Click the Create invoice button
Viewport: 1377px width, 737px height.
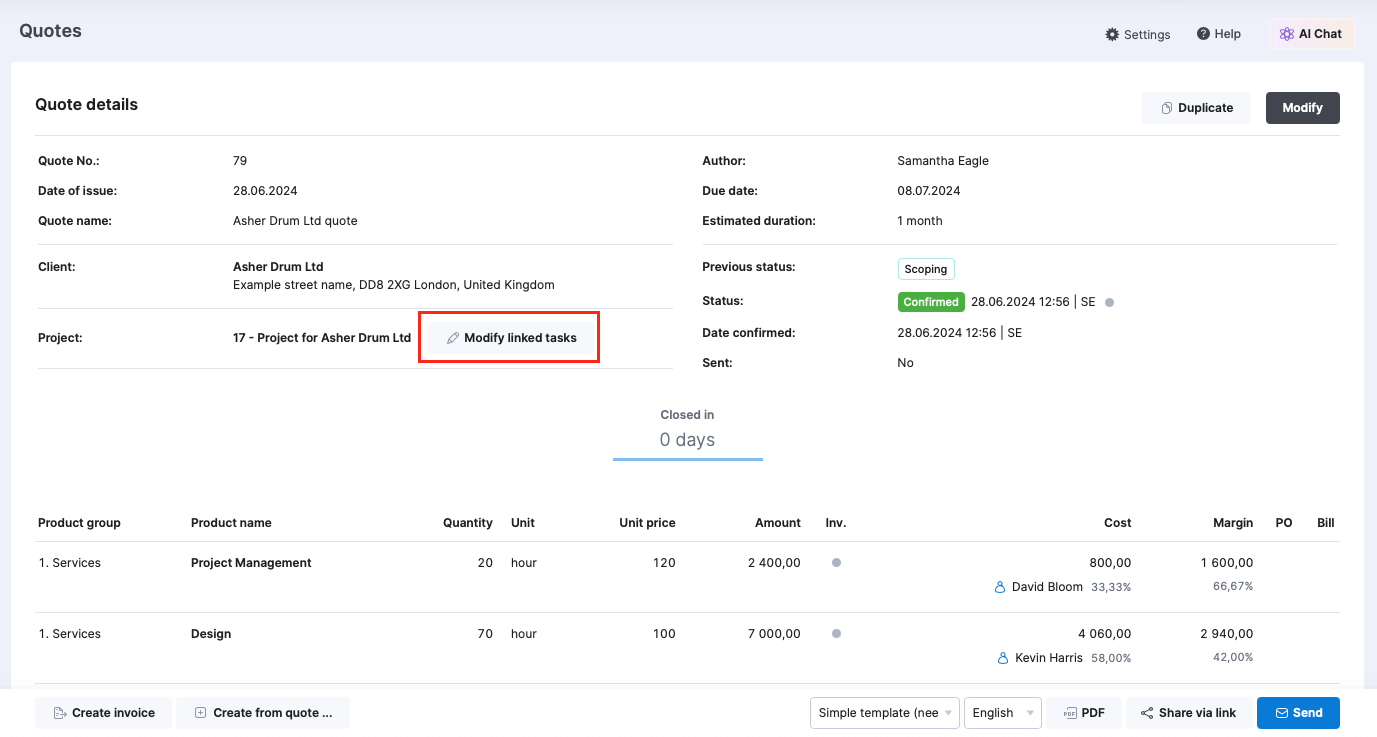coord(104,713)
